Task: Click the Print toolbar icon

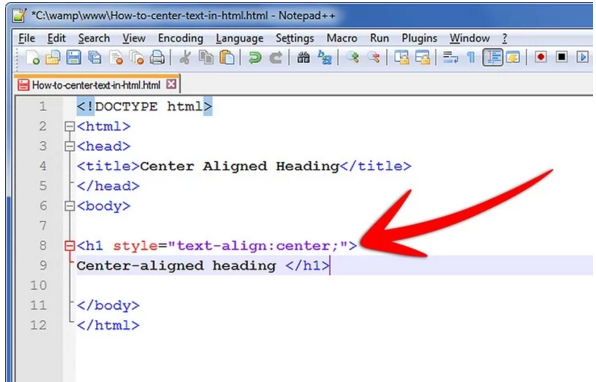Action: [x=157, y=58]
